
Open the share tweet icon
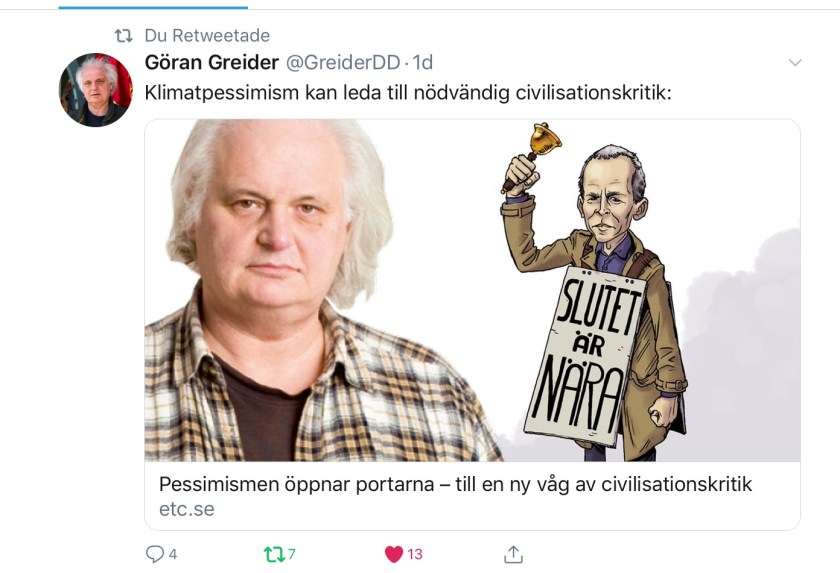point(513,554)
